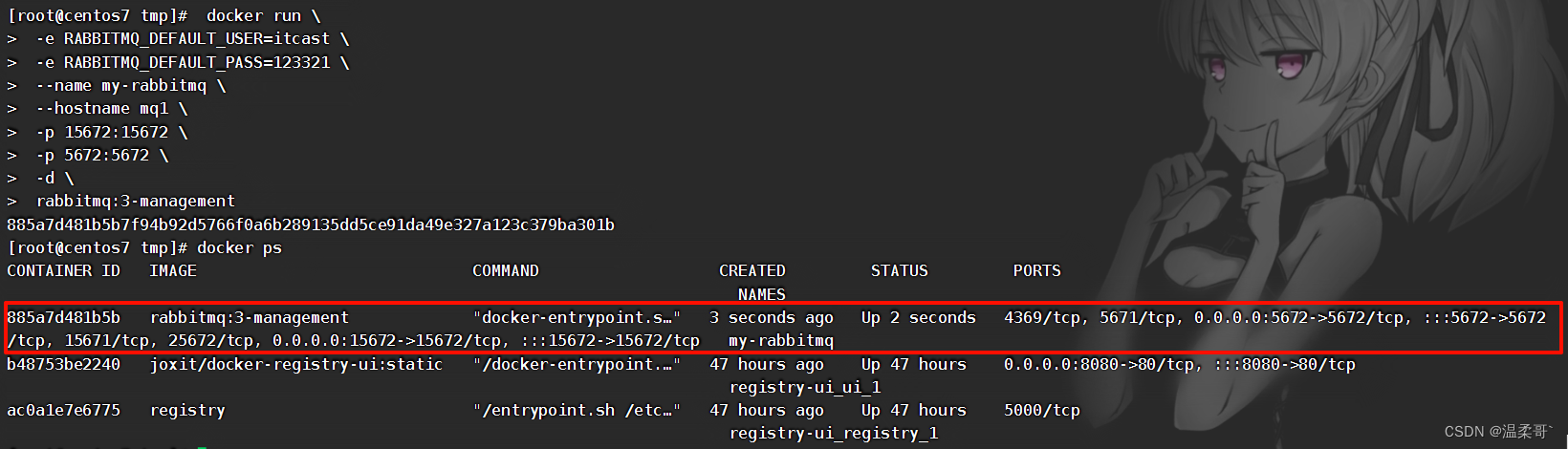Click the 'registry' image name

187,411
